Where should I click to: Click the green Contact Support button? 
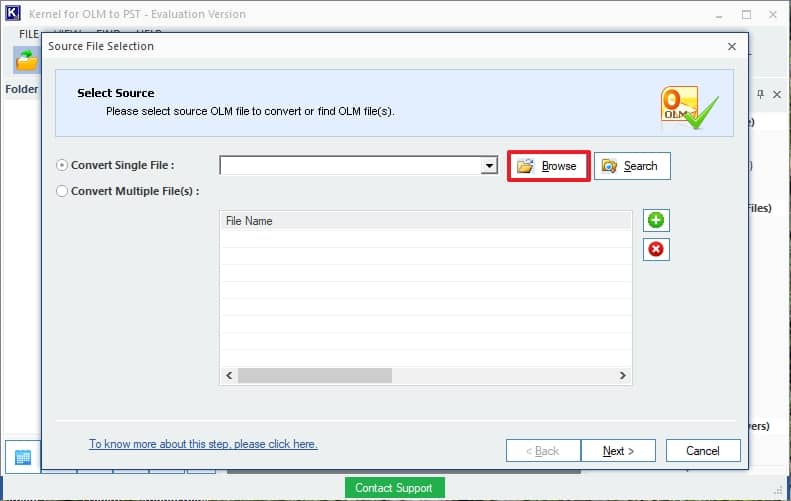[x=394, y=487]
